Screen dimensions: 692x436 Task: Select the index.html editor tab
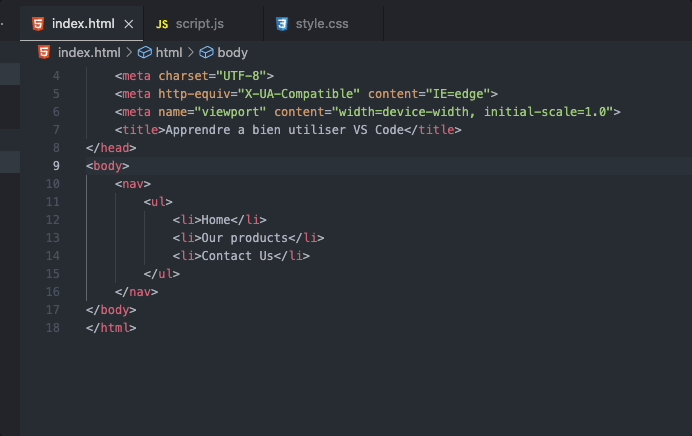pyautogui.click(x=82, y=24)
